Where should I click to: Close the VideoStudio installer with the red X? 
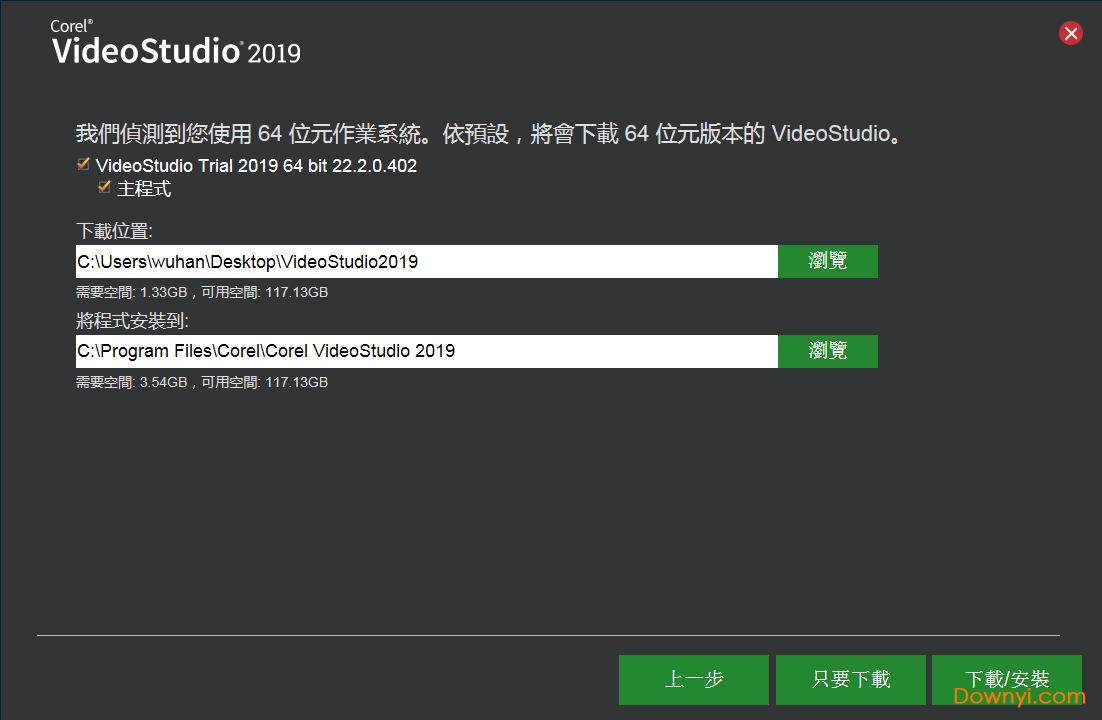(x=1070, y=34)
